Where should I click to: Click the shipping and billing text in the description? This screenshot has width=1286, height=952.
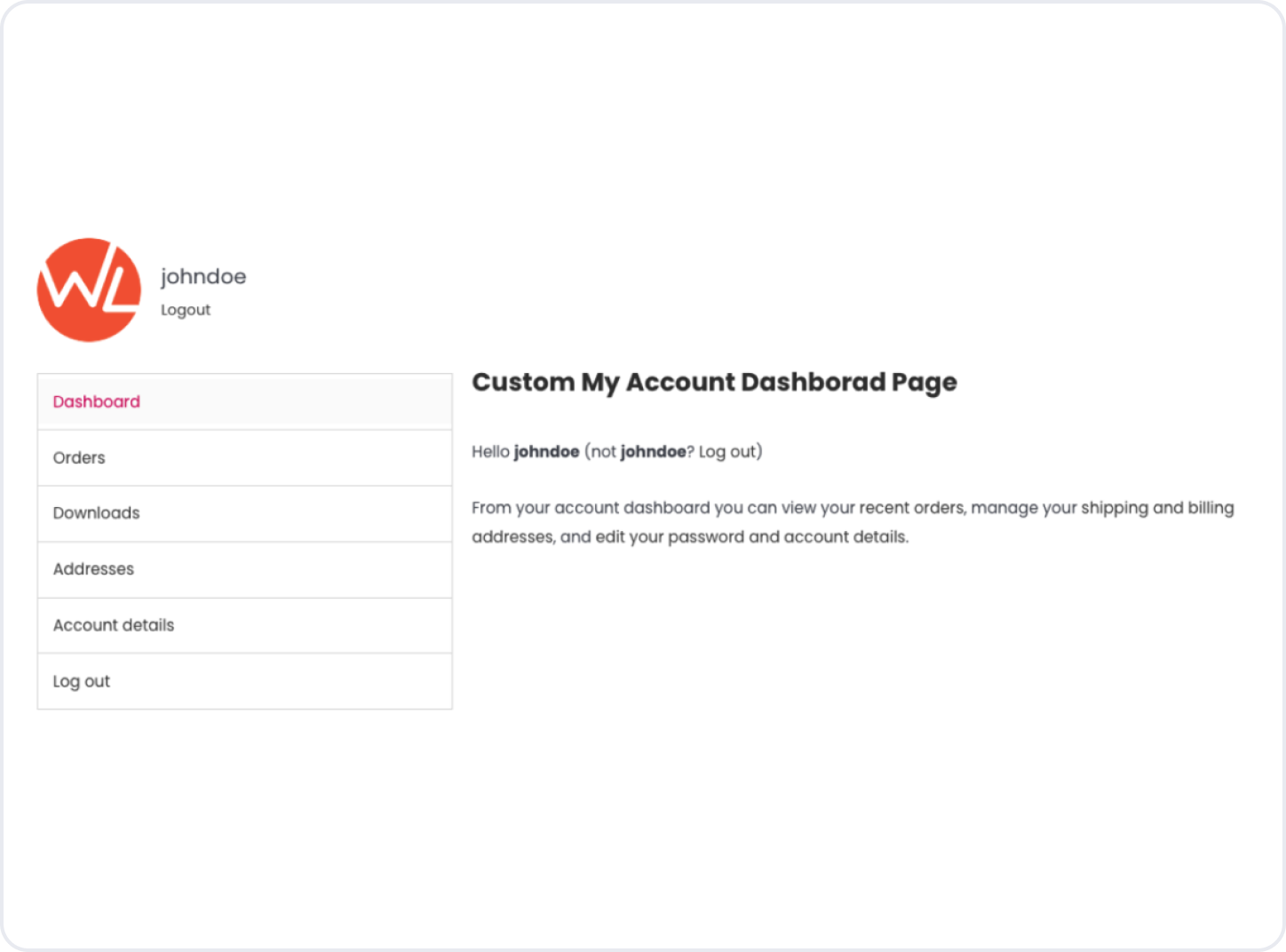click(x=1156, y=508)
